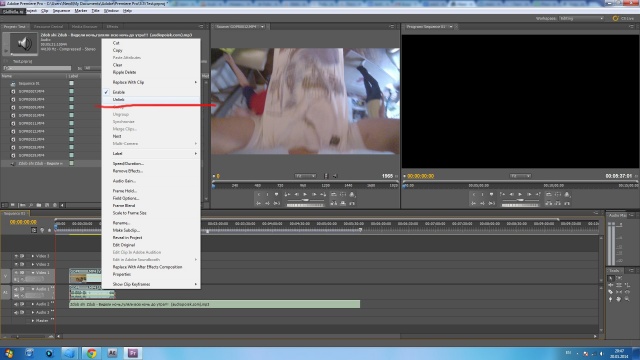The height and width of the screenshot is (360, 640).
Task: Select the Pen tool in Tools panel
Action: point(611,299)
